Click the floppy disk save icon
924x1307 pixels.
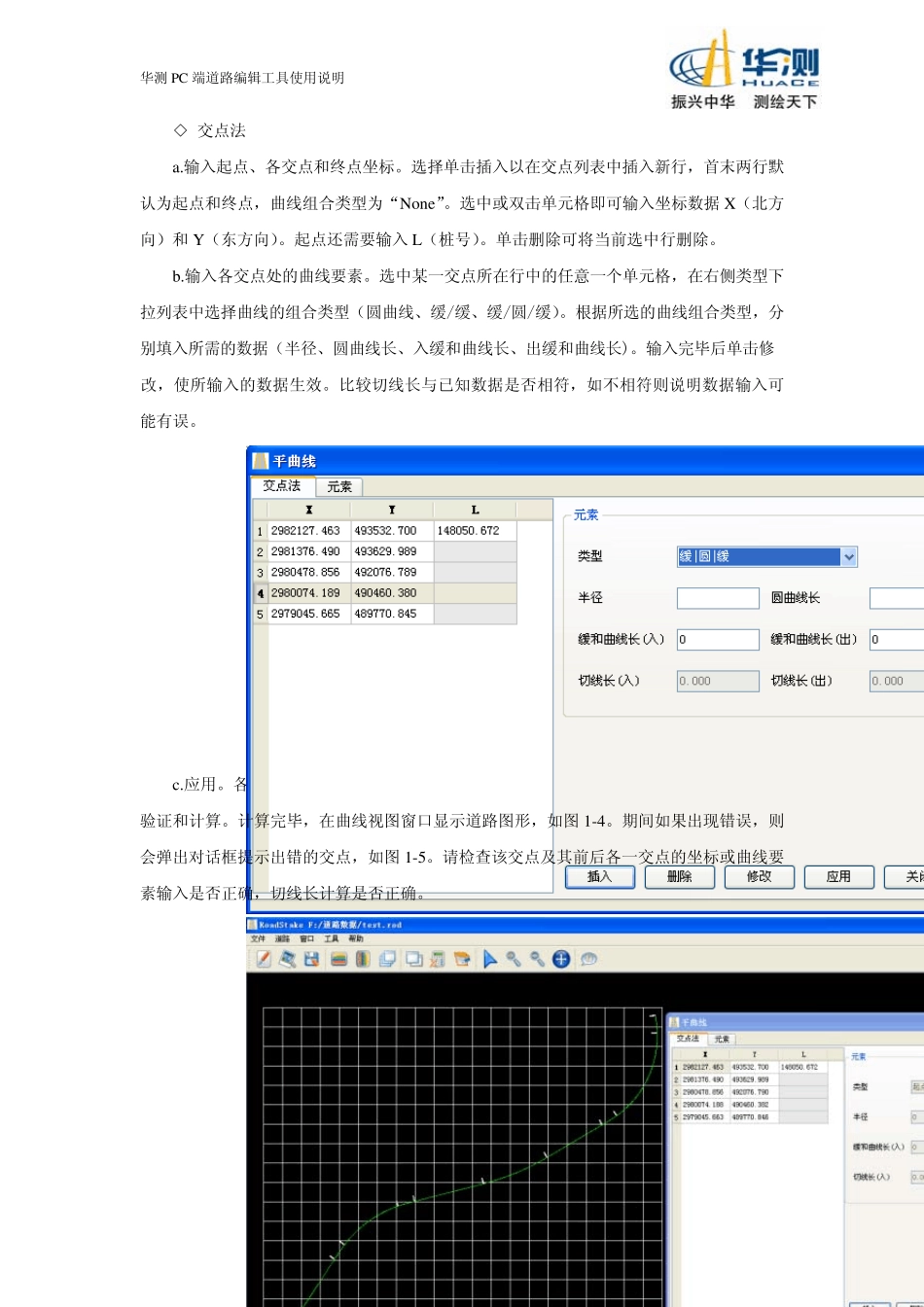click(311, 959)
